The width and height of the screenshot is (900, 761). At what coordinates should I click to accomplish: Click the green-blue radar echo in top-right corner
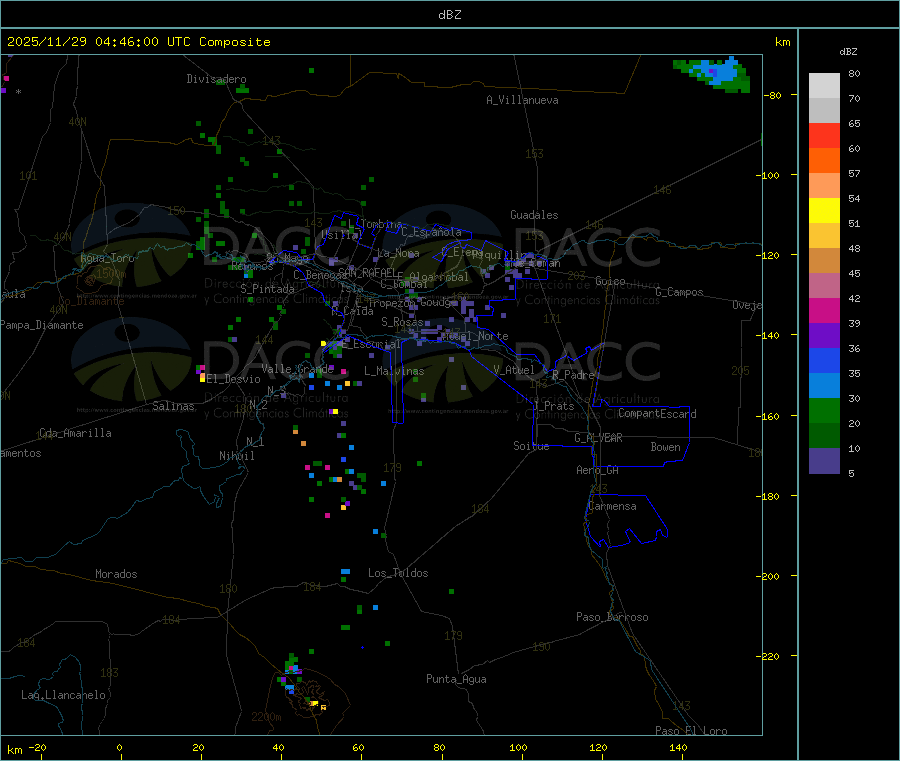717,74
